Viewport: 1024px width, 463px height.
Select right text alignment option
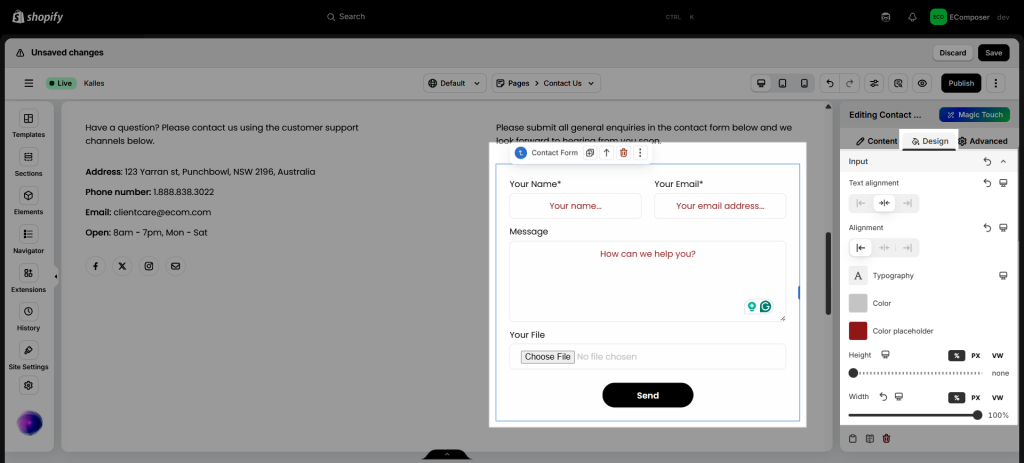click(906, 203)
